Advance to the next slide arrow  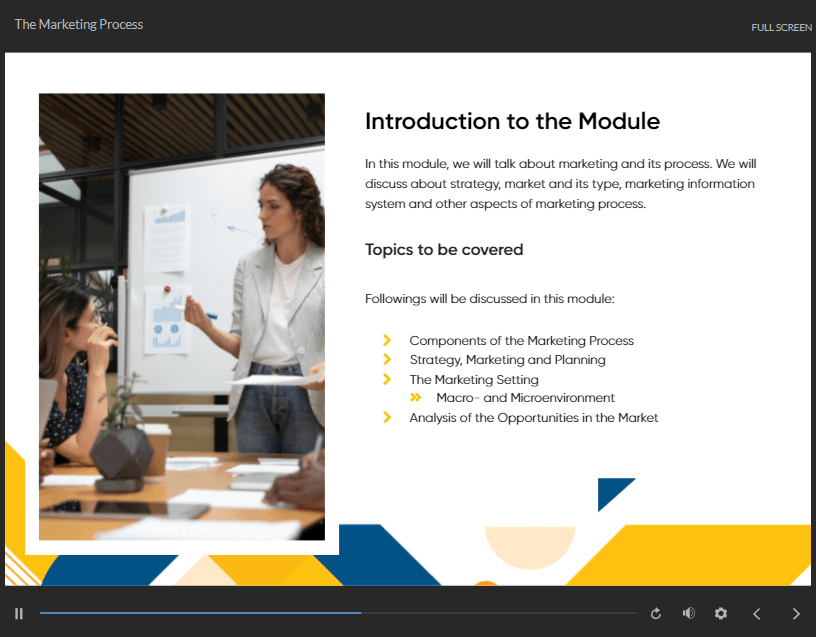(796, 614)
